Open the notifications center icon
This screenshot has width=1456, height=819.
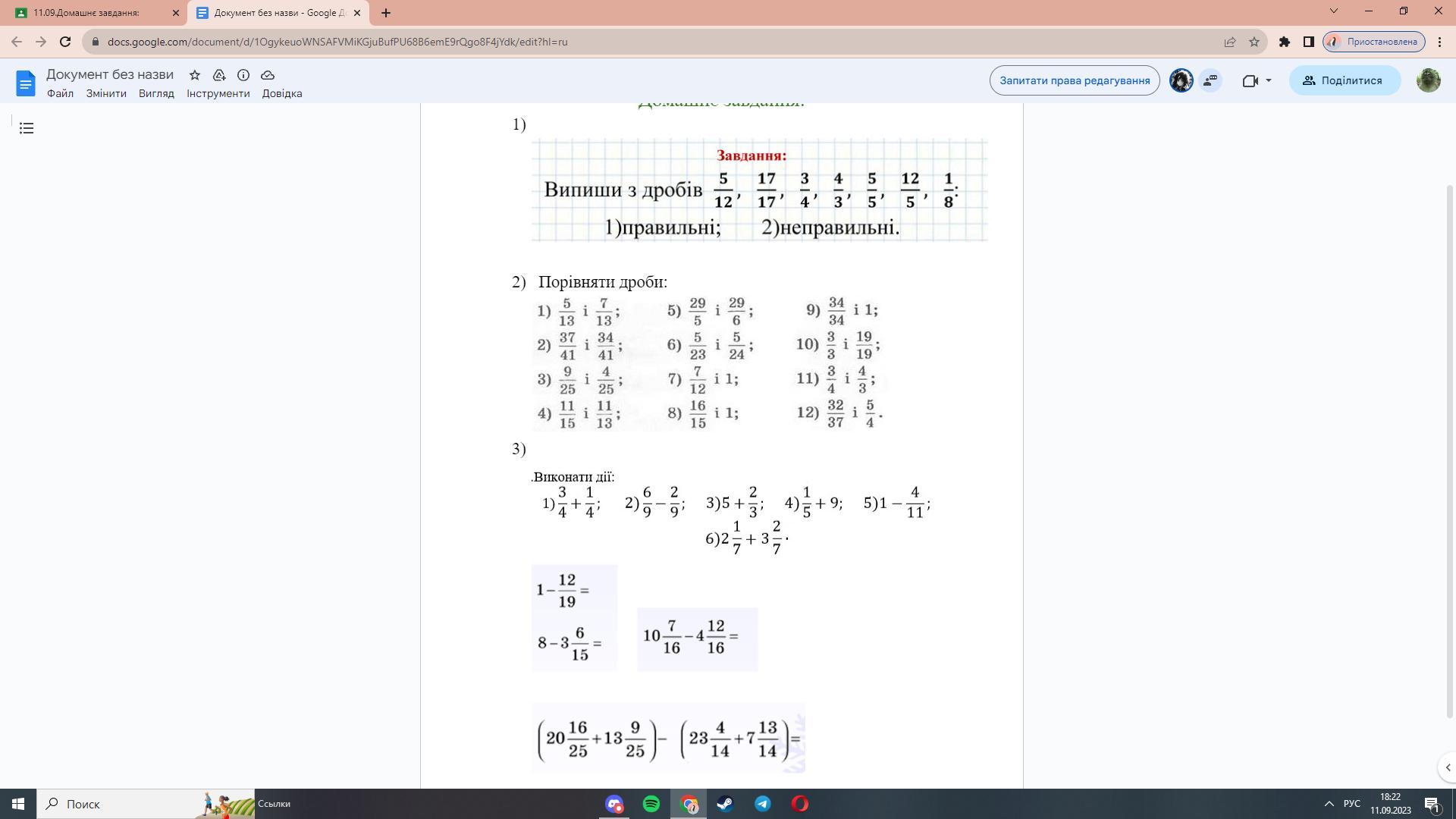tap(1432, 805)
